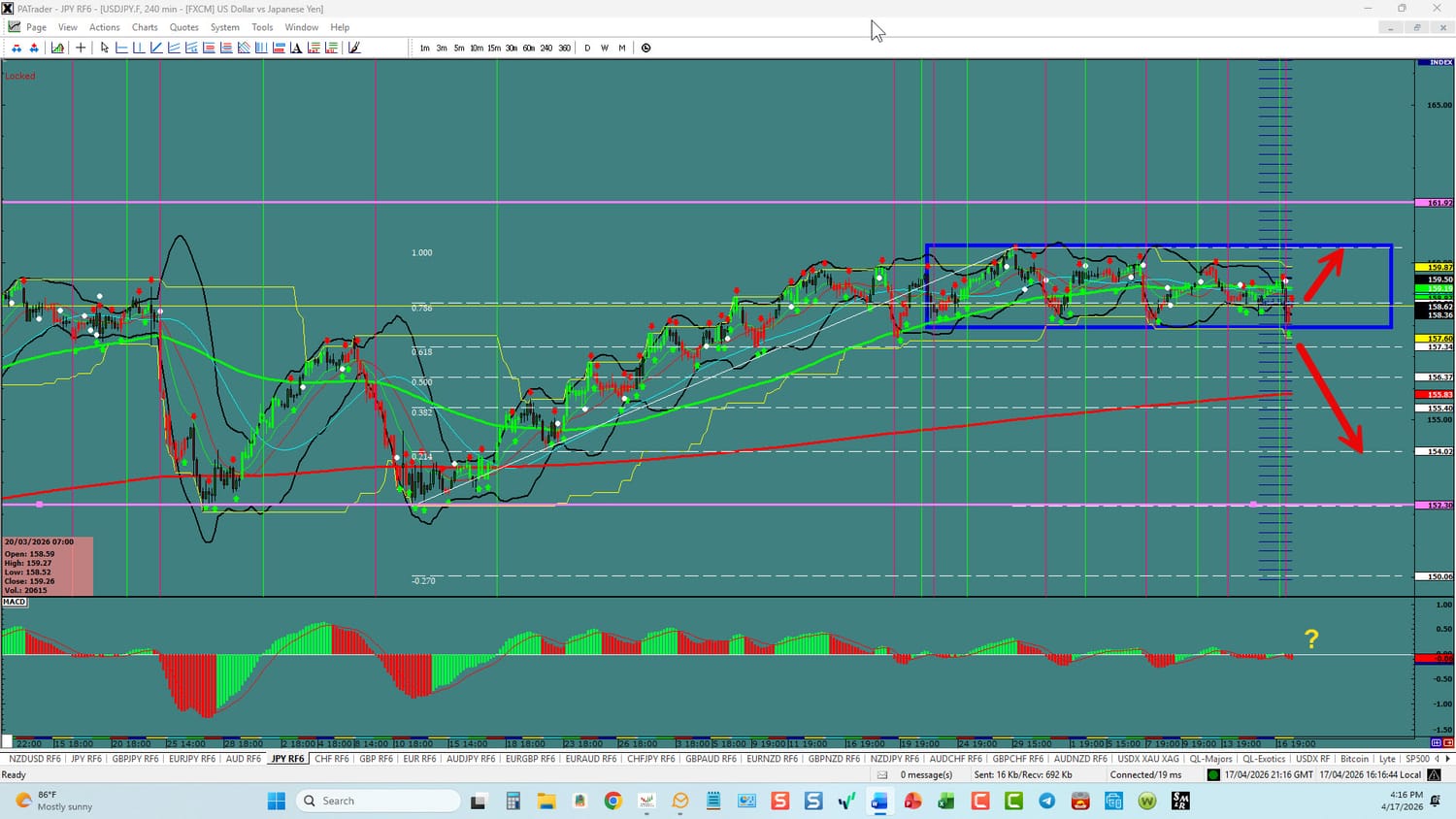1456x819 pixels.
Task: Click the chart indicators icon
Action: [58, 48]
